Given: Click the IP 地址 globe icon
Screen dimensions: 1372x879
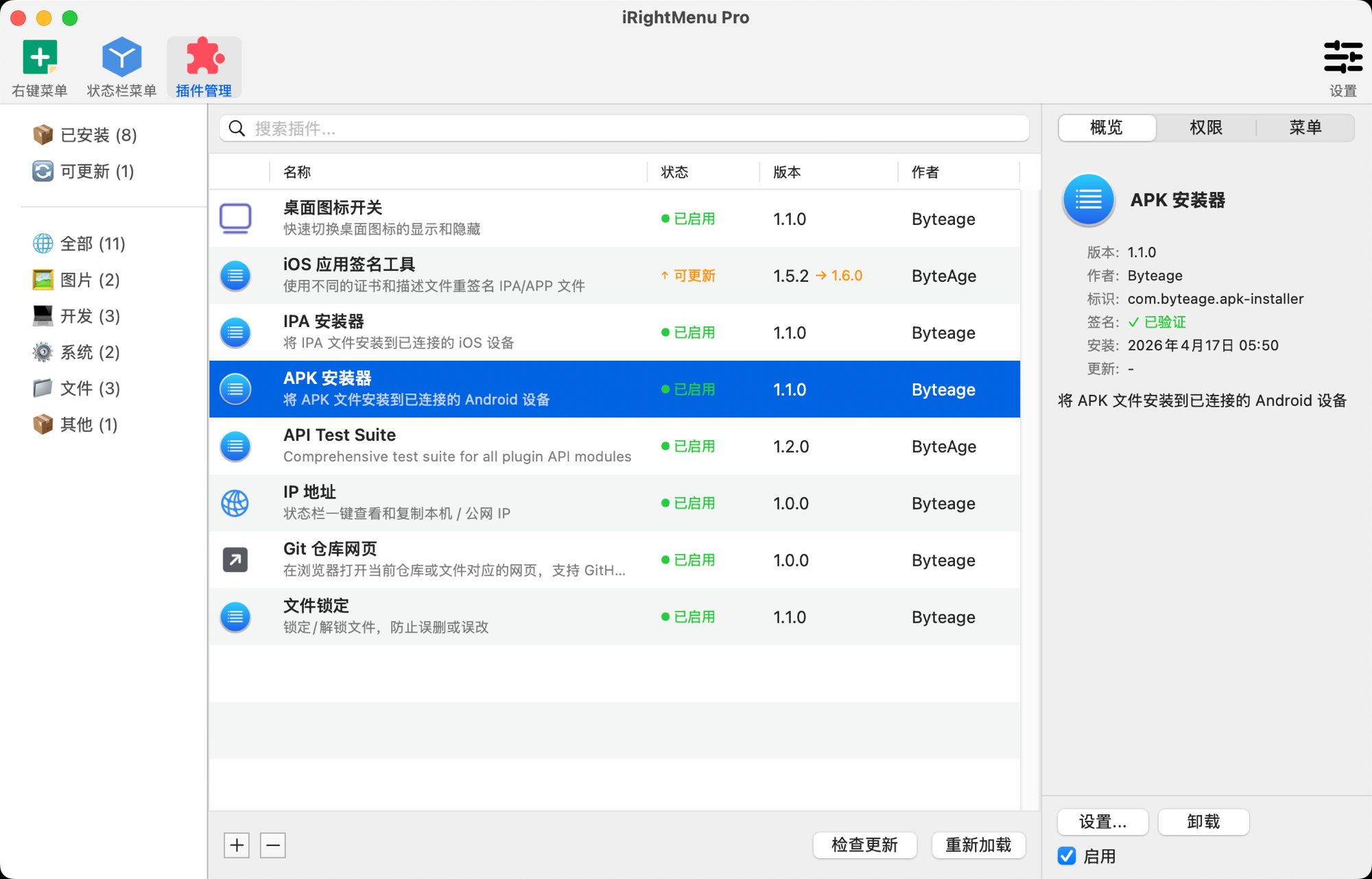Looking at the screenshot, I should point(235,503).
